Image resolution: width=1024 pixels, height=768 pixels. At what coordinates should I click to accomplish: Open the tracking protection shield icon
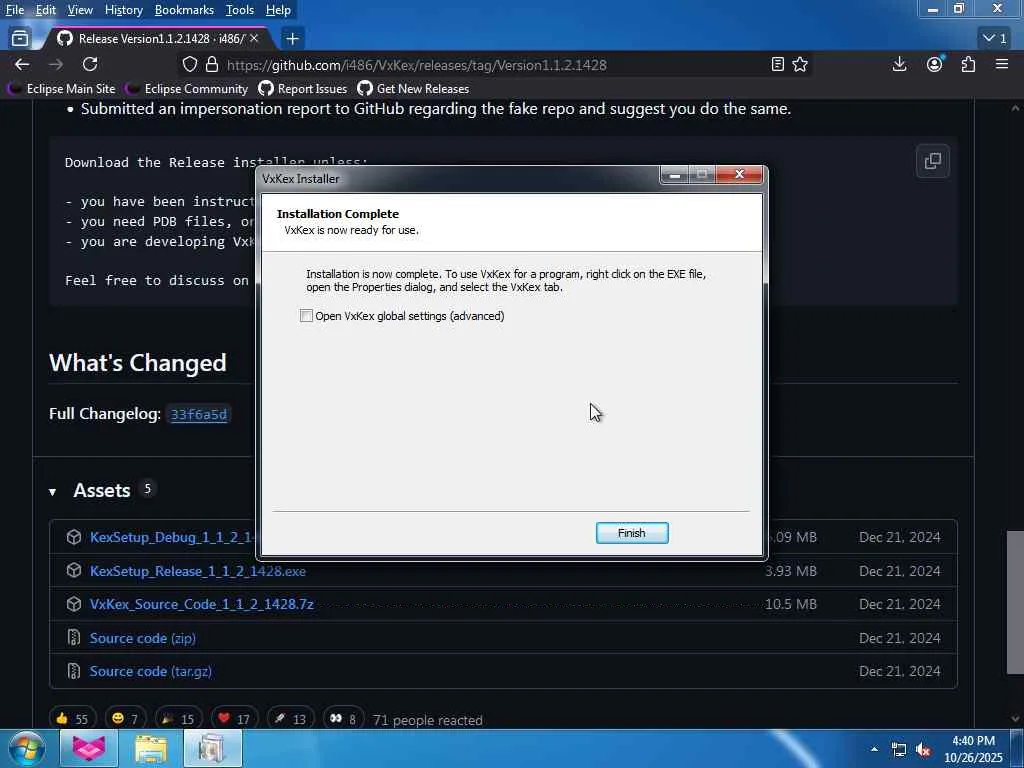tap(189, 65)
